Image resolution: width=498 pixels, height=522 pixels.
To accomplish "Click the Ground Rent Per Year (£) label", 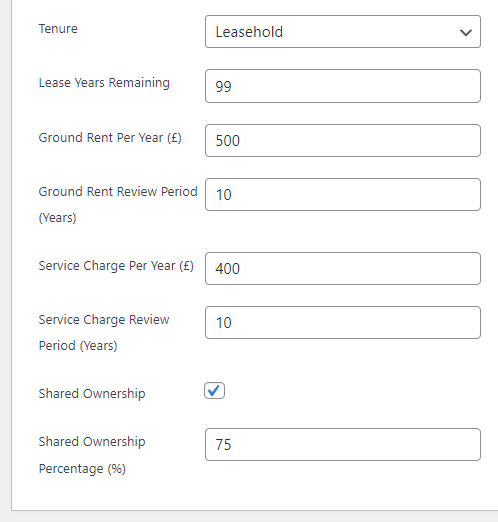I will (110, 137).
